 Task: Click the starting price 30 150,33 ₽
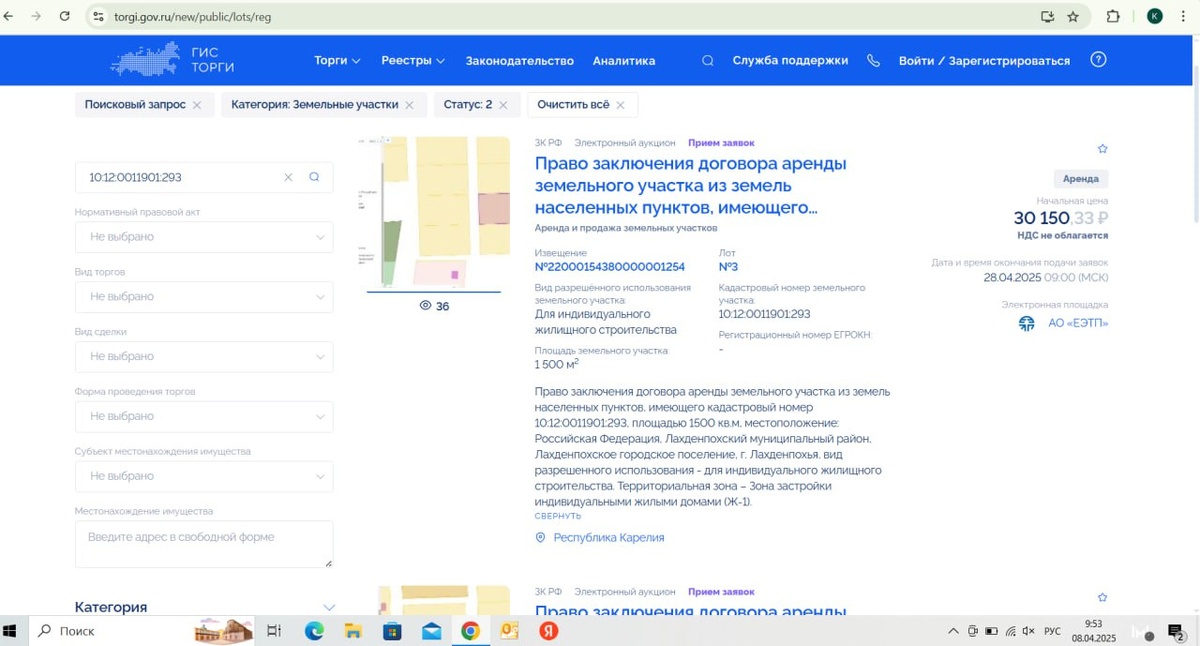(1060, 218)
